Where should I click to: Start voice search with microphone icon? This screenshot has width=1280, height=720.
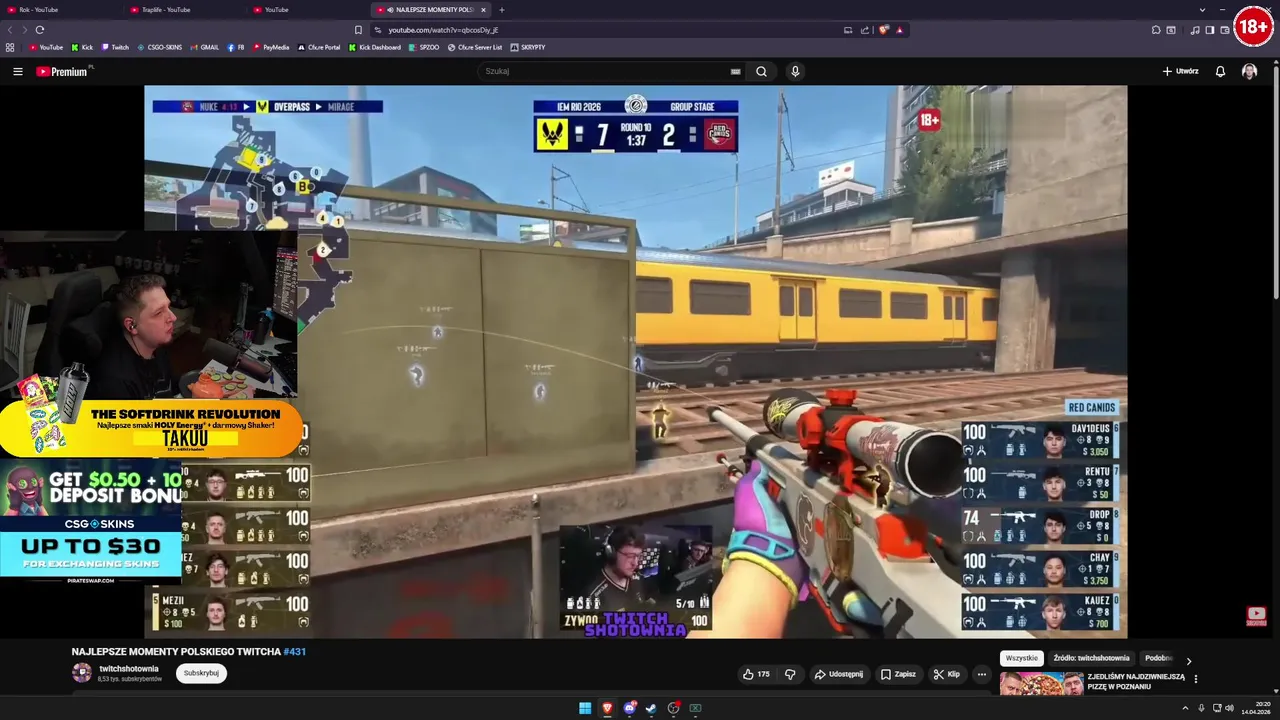pyautogui.click(x=795, y=71)
